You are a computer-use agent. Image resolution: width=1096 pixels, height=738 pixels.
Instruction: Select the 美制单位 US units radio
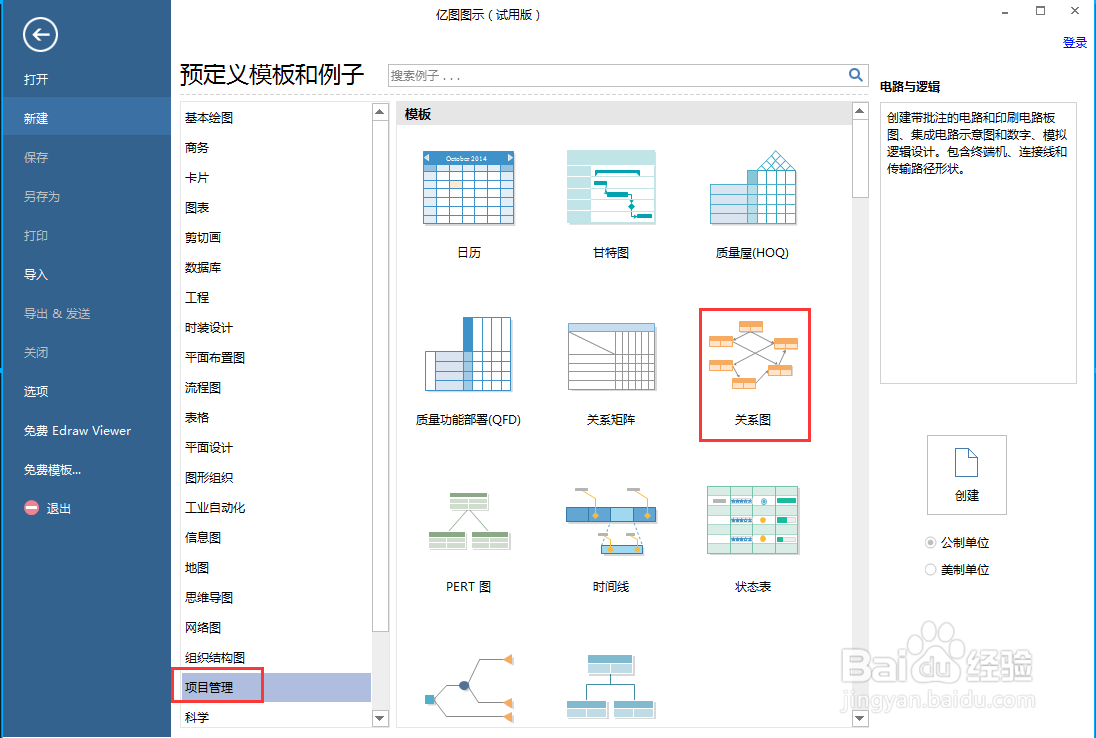tap(930, 570)
